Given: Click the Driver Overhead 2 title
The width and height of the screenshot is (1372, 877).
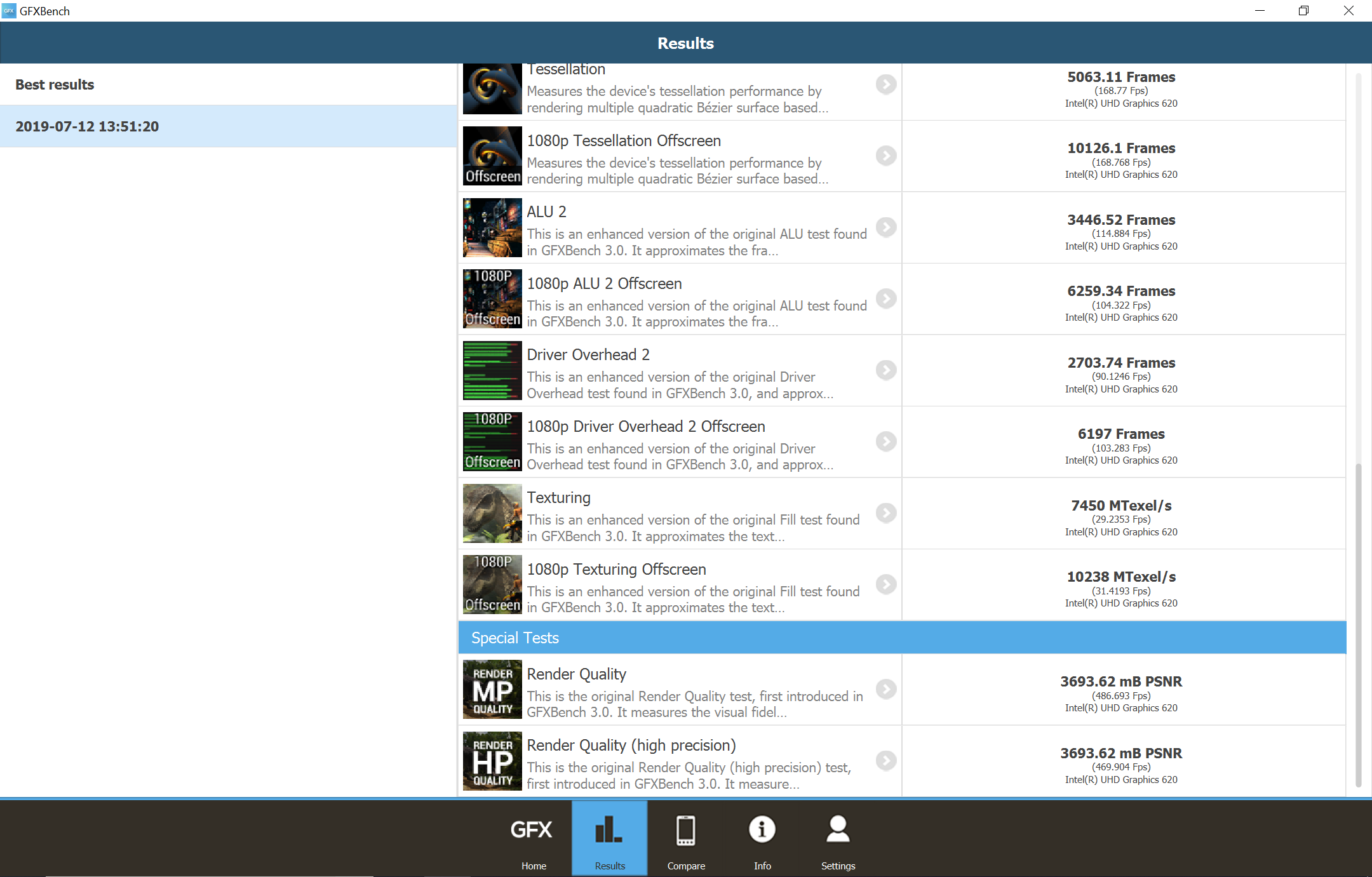Looking at the screenshot, I should (588, 354).
